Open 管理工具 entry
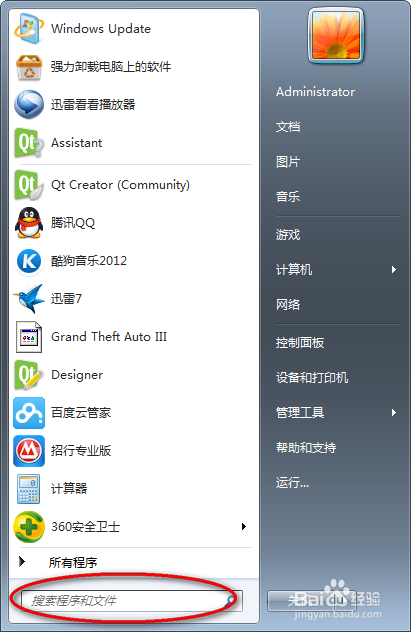The image size is (411, 632). pos(300,412)
